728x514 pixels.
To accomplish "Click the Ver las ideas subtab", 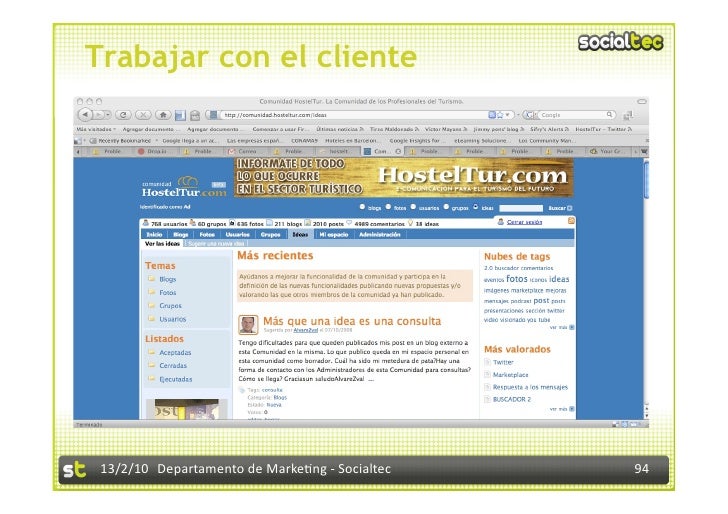I will pyautogui.click(x=162, y=243).
